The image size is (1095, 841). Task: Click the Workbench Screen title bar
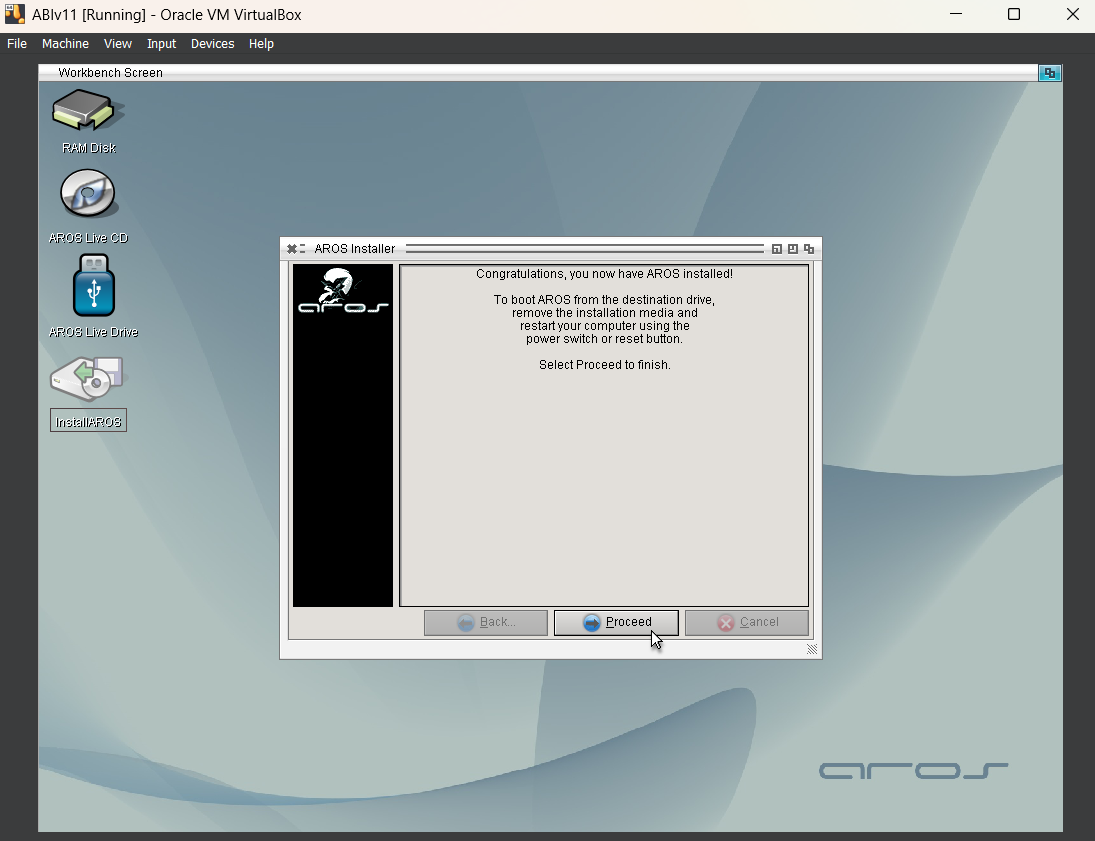[538, 73]
